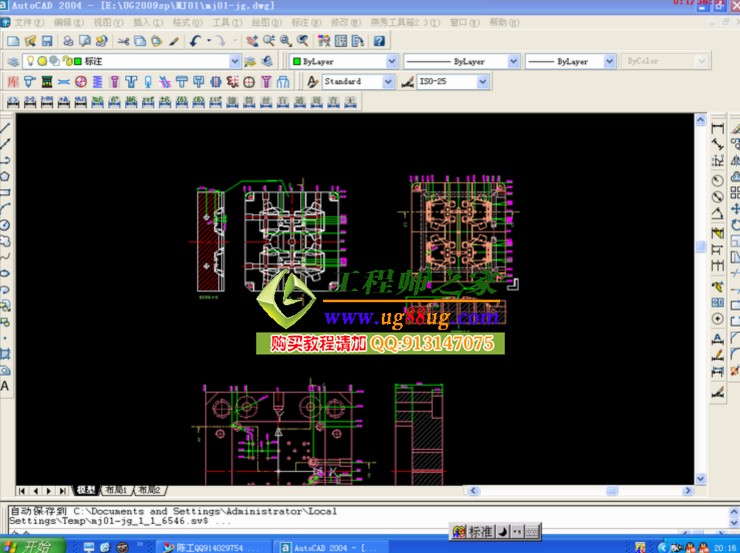Create a new drawing with QNew icon
The width and height of the screenshot is (740, 553).
[x=13, y=41]
